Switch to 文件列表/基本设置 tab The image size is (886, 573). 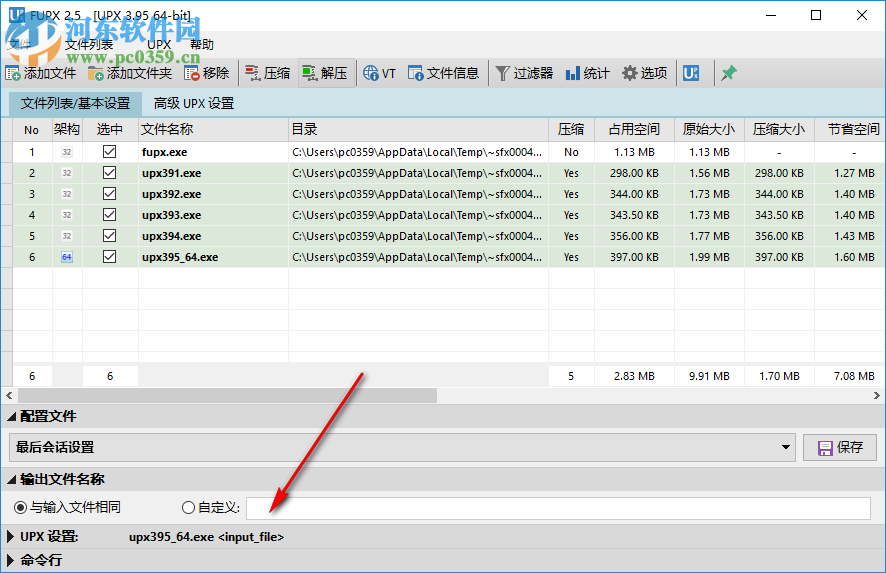[75, 103]
